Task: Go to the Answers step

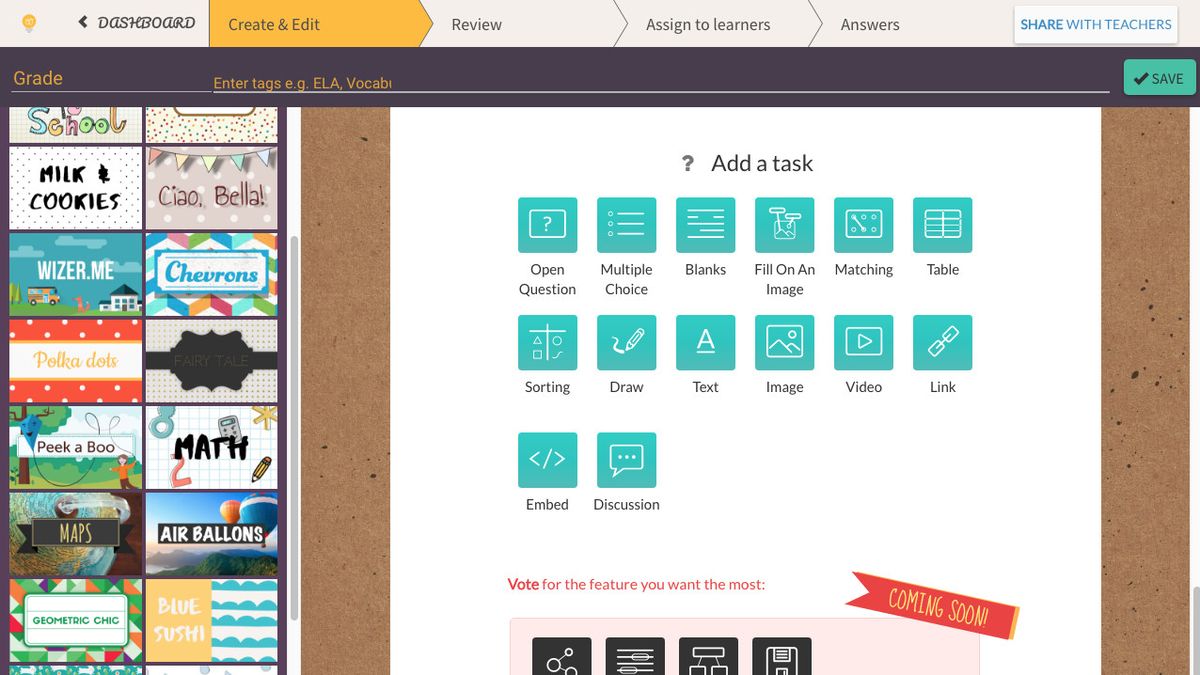Action: [869, 24]
